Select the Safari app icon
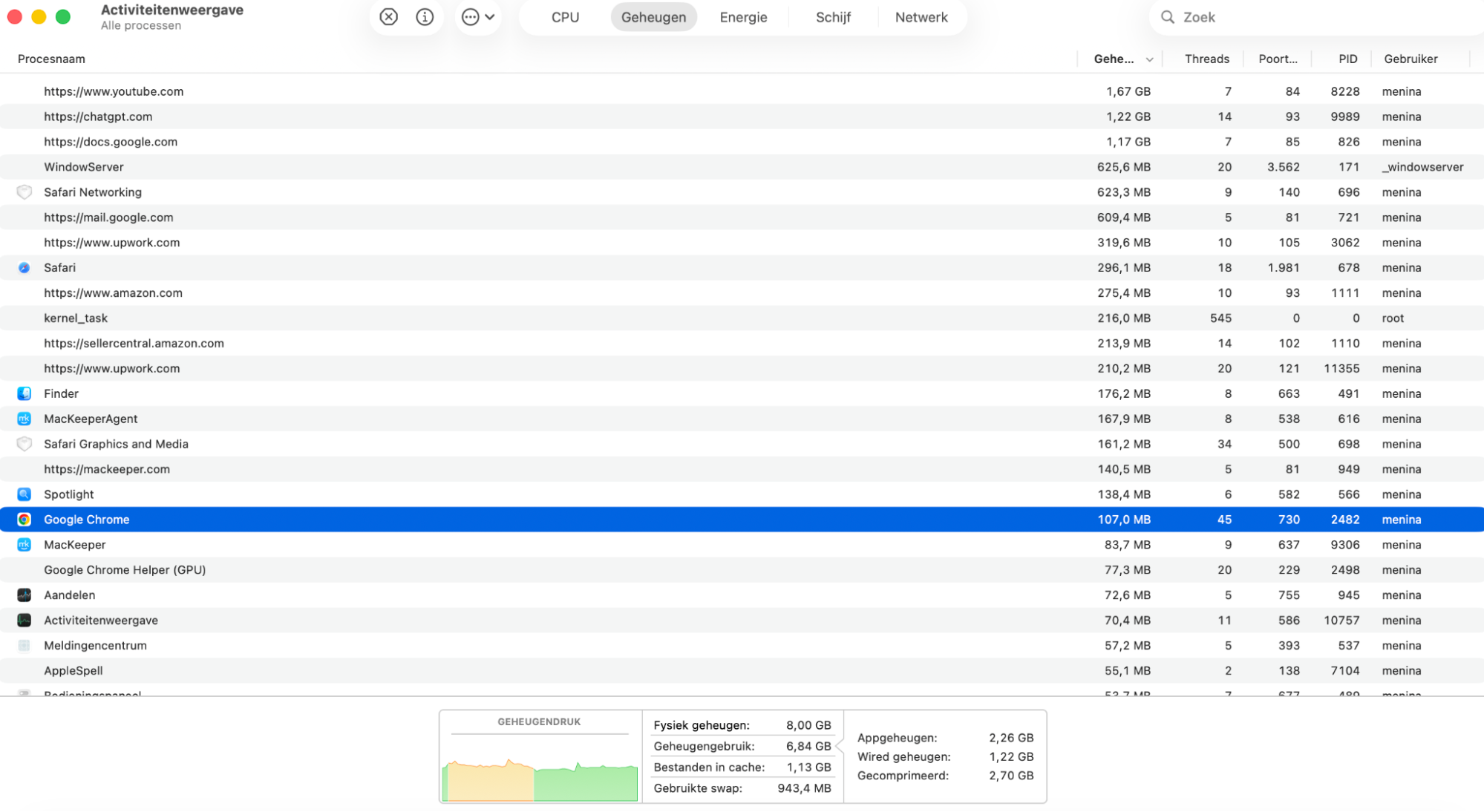The image size is (1484, 812). 24,267
